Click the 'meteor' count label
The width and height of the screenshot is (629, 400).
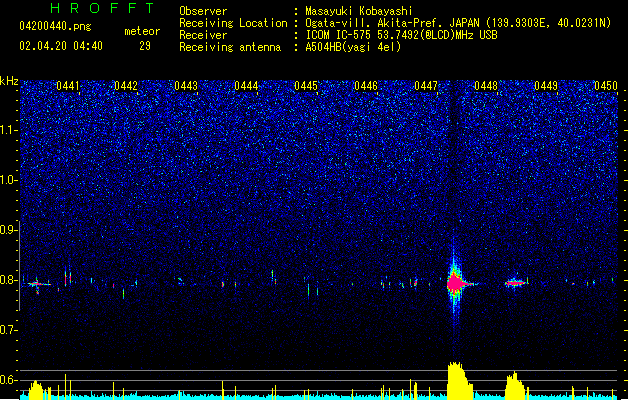click(142, 31)
